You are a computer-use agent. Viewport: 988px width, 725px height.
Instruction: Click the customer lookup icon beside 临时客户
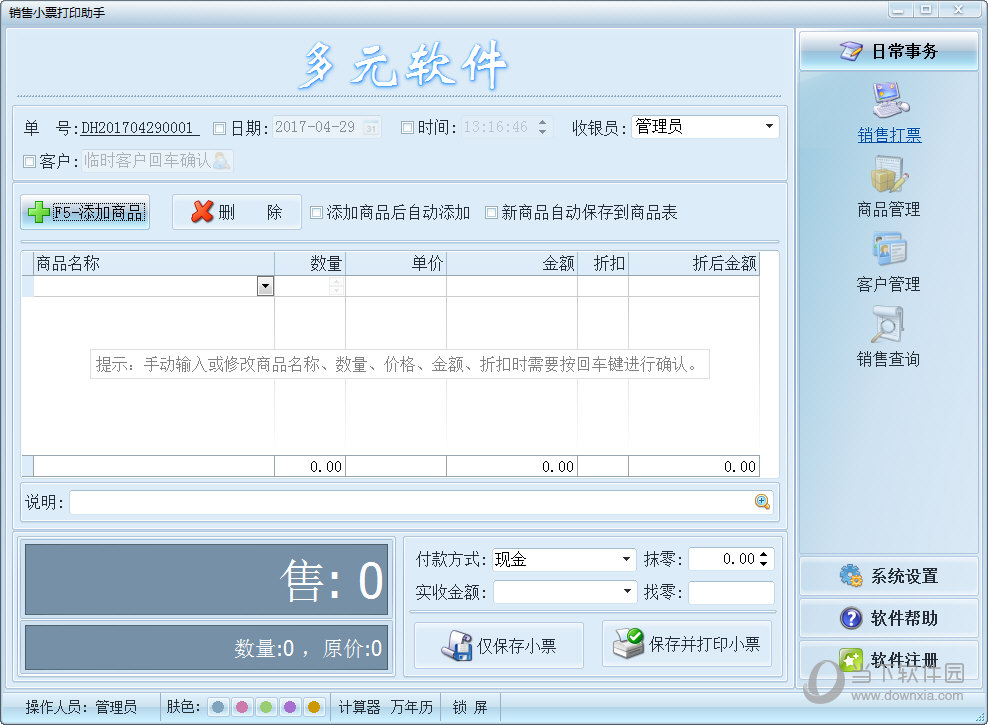221,161
